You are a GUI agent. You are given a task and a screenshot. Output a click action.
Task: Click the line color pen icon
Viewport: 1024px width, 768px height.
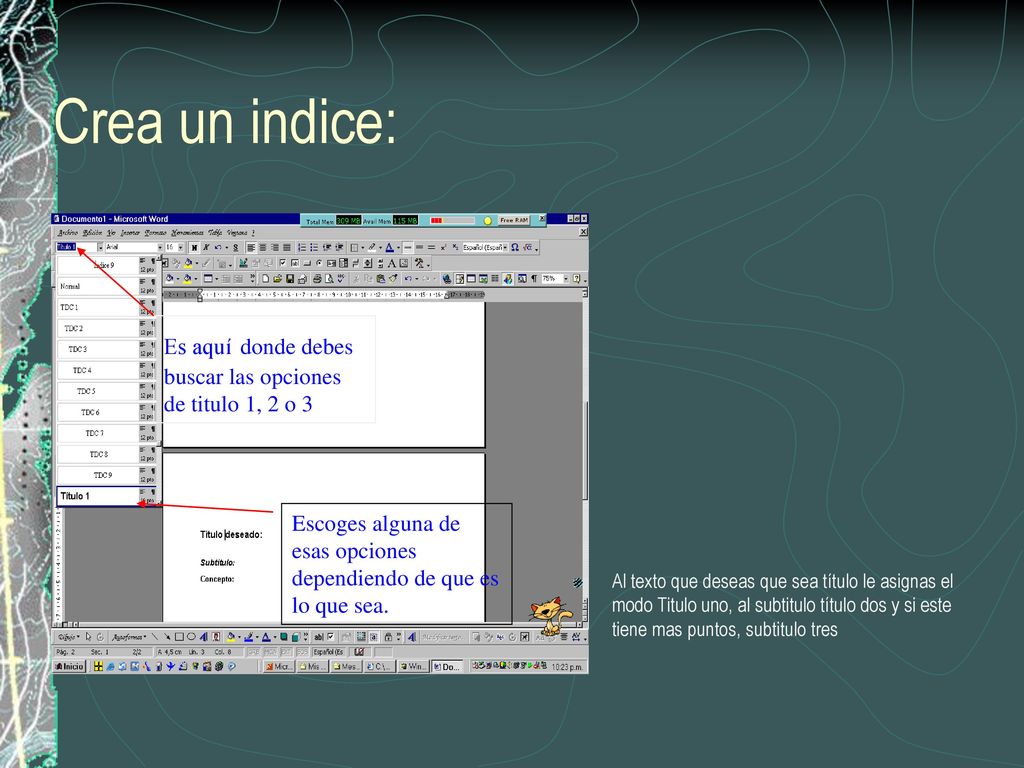[x=248, y=637]
